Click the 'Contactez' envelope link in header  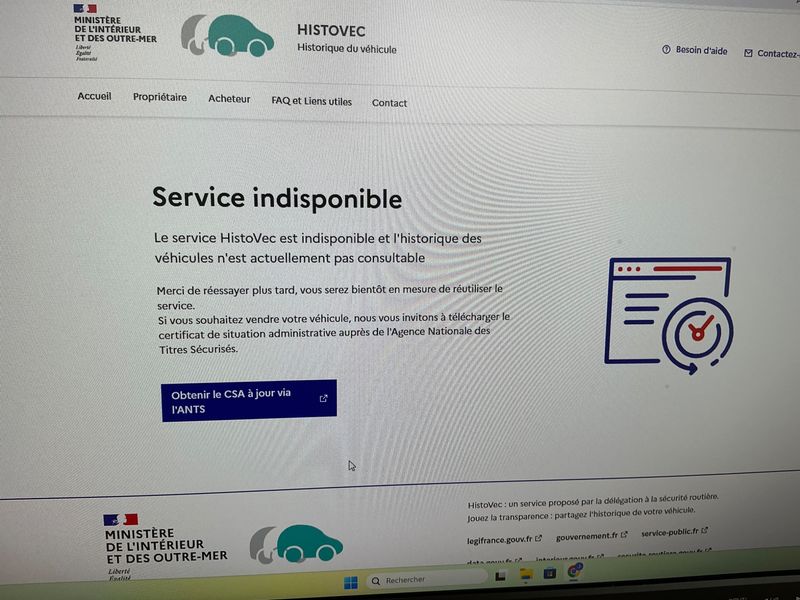[x=771, y=53]
